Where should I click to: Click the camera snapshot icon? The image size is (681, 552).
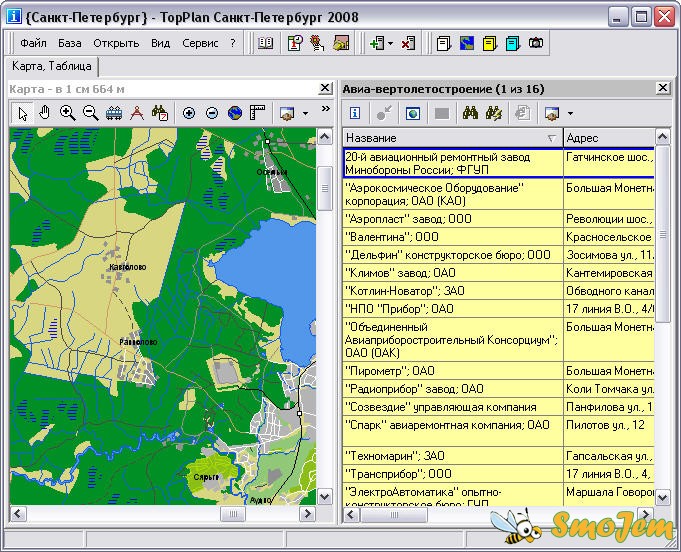[x=536, y=43]
